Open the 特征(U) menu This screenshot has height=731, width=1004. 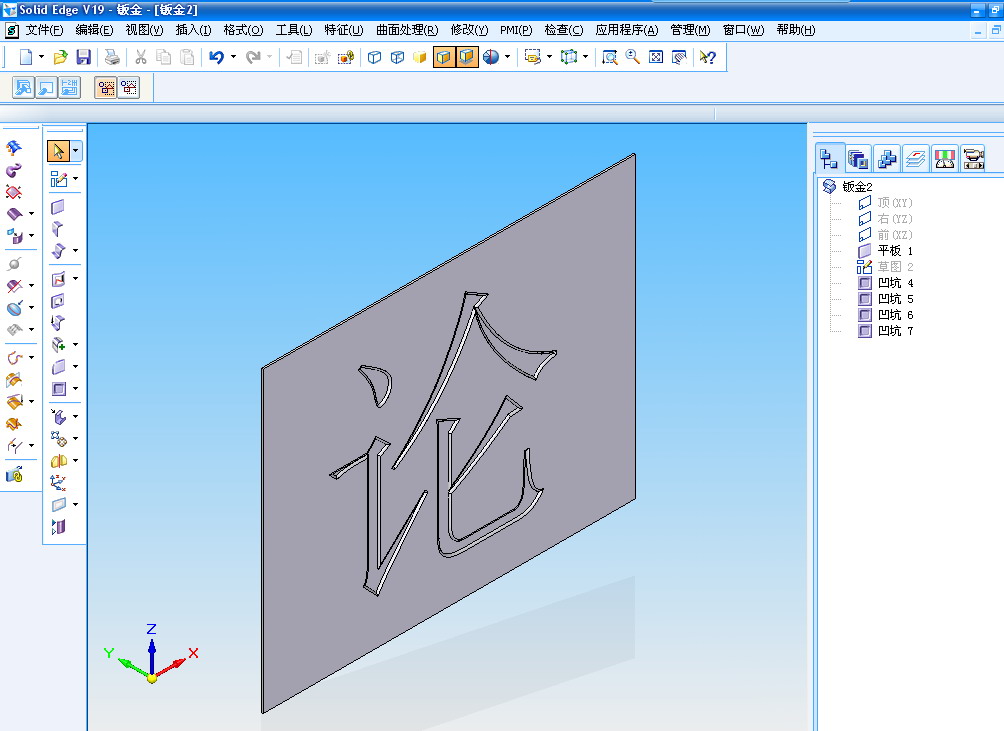coord(344,30)
